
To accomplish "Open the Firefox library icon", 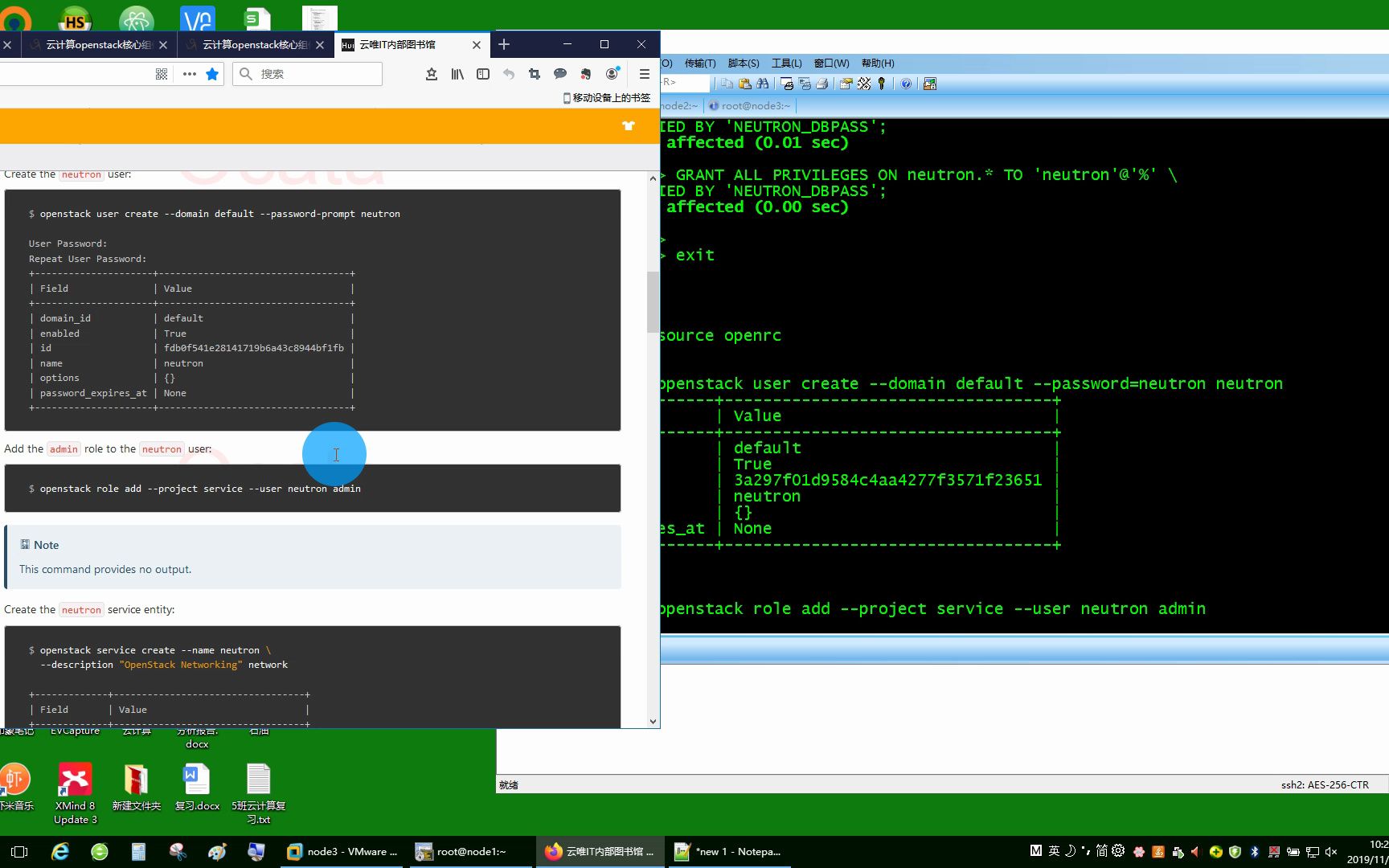I will pyautogui.click(x=457, y=74).
